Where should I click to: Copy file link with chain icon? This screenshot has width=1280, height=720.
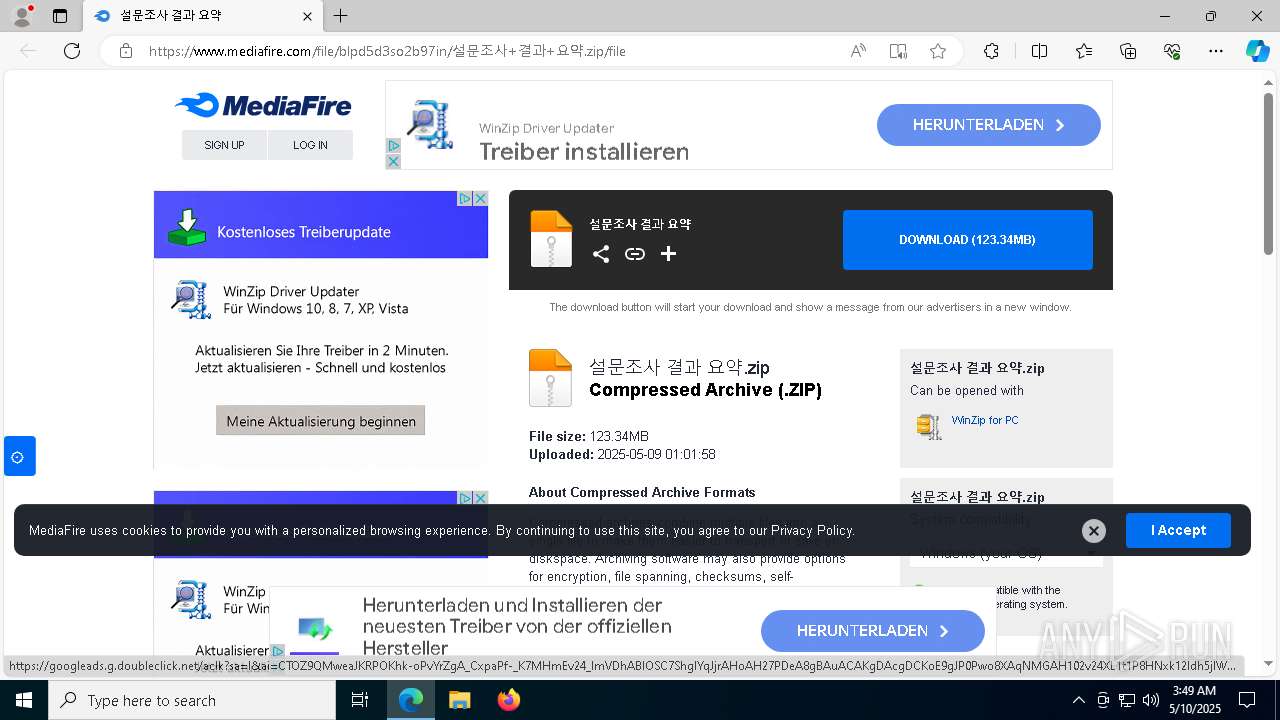click(635, 254)
